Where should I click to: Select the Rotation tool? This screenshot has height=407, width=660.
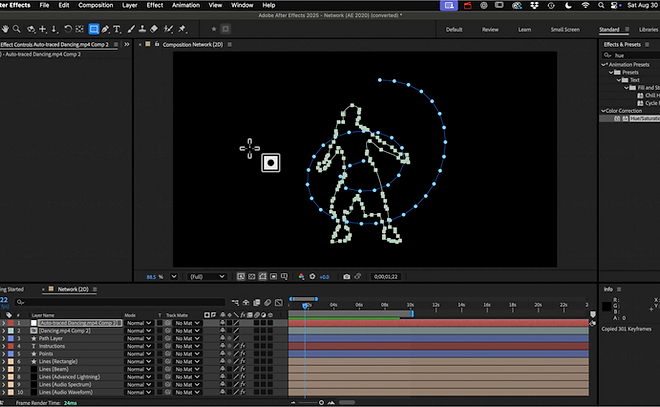point(66,29)
